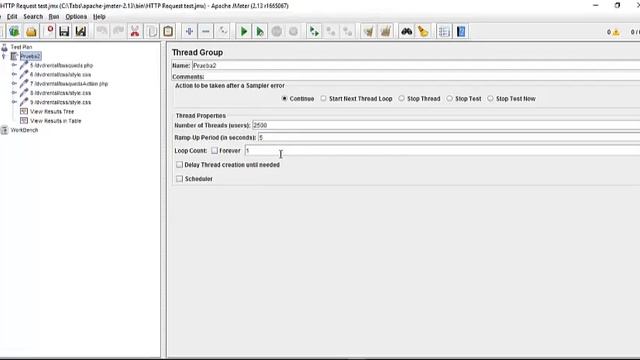Collapse all tree nodes with minus icon

click(206, 31)
